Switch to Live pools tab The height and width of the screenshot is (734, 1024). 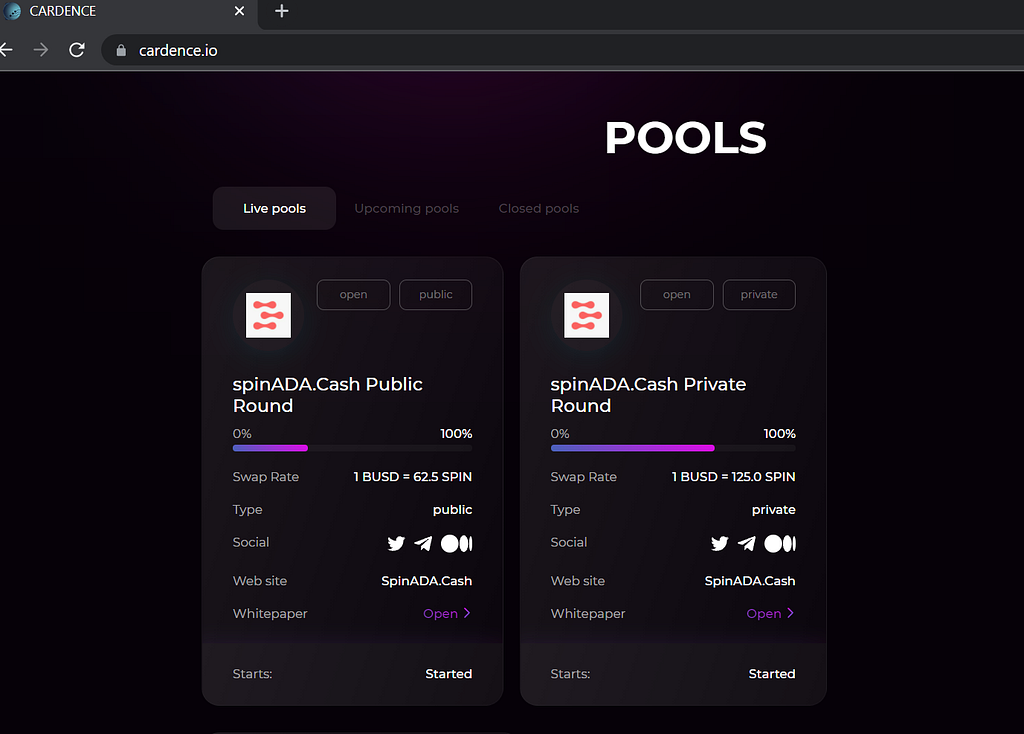pyautogui.click(x=274, y=208)
